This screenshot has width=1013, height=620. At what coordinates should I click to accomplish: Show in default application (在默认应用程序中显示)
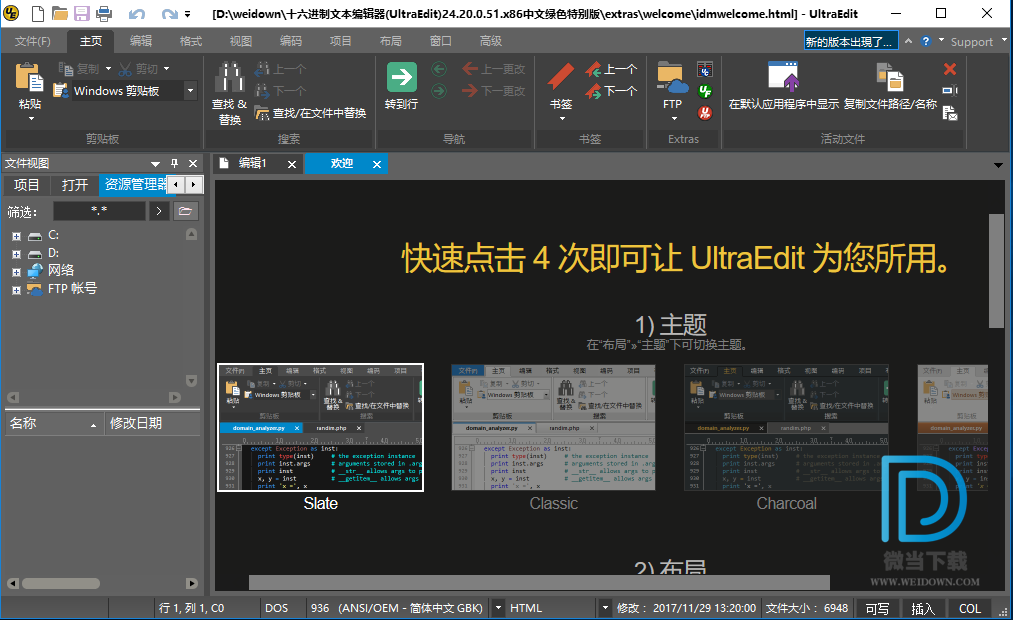coord(784,85)
